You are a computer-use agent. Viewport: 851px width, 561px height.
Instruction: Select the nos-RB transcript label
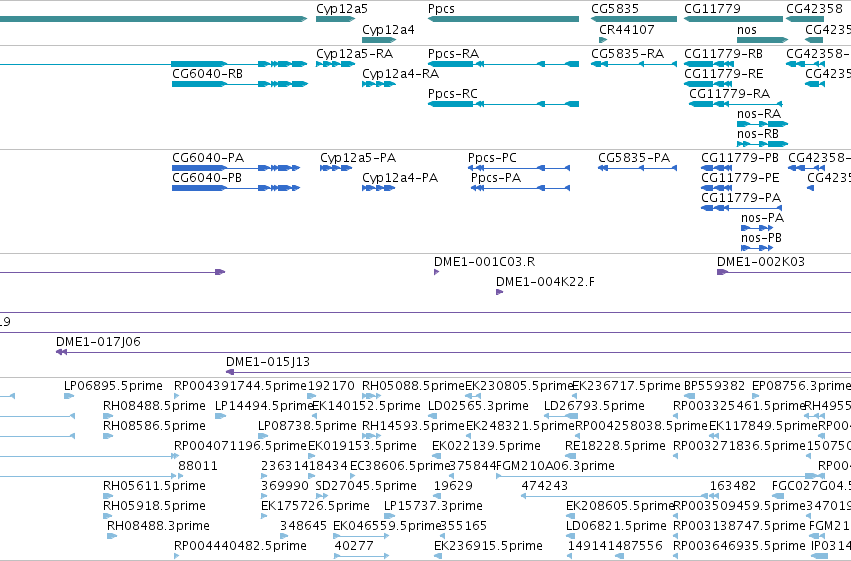[x=758, y=134]
